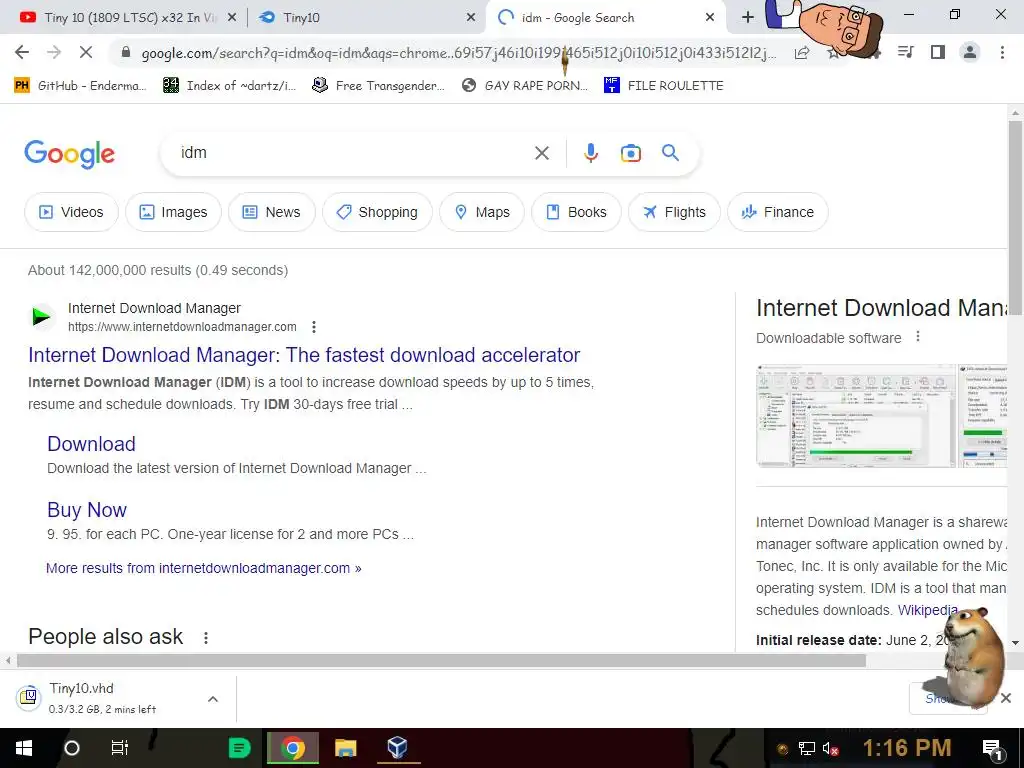Open the Chrome profile avatar
The height and width of the screenshot is (768, 1024).
[970, 52]
